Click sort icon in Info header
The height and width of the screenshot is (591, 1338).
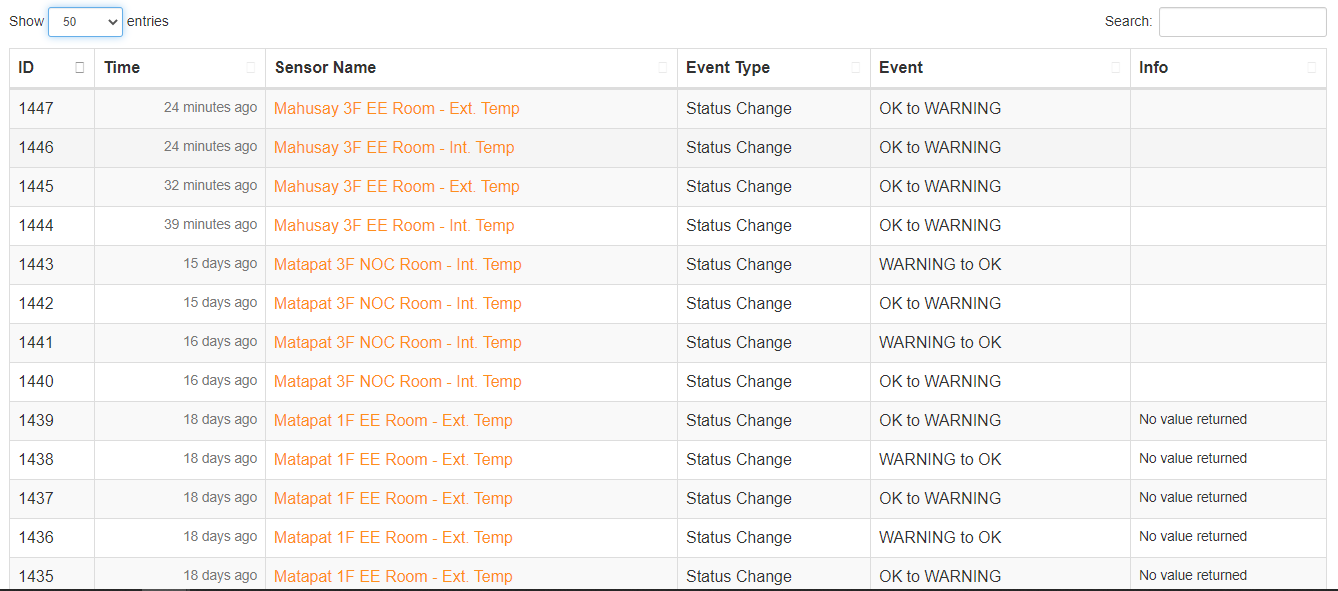(1312, 68)
